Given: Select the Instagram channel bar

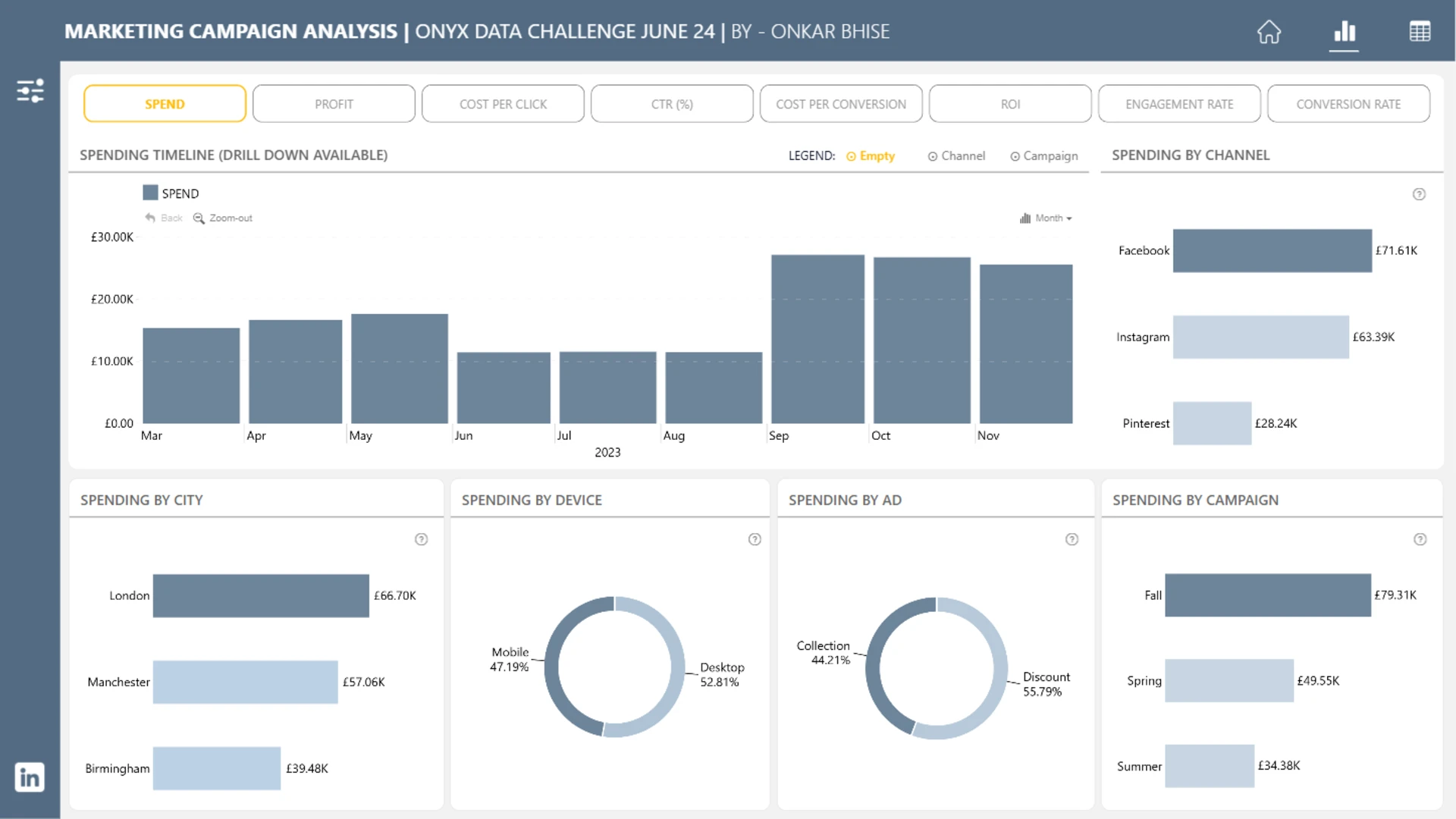Looking at the screenshot, I should pos(1261,337).
